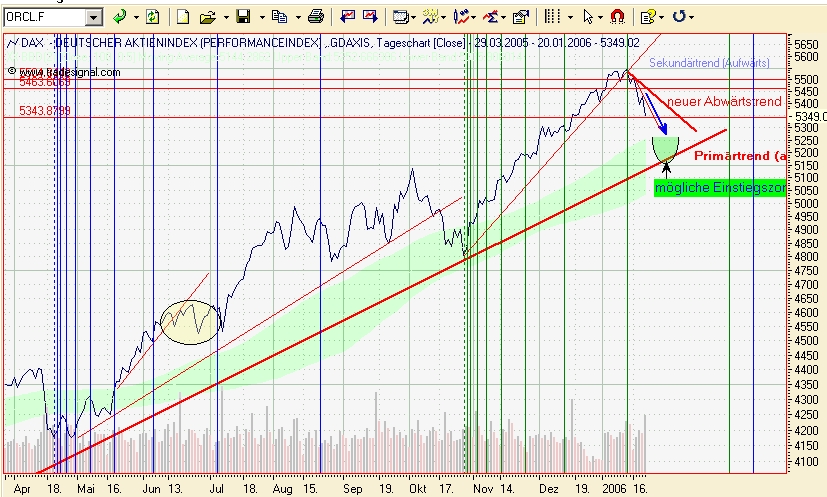Save using the floppy disk icon

point(243,17)
